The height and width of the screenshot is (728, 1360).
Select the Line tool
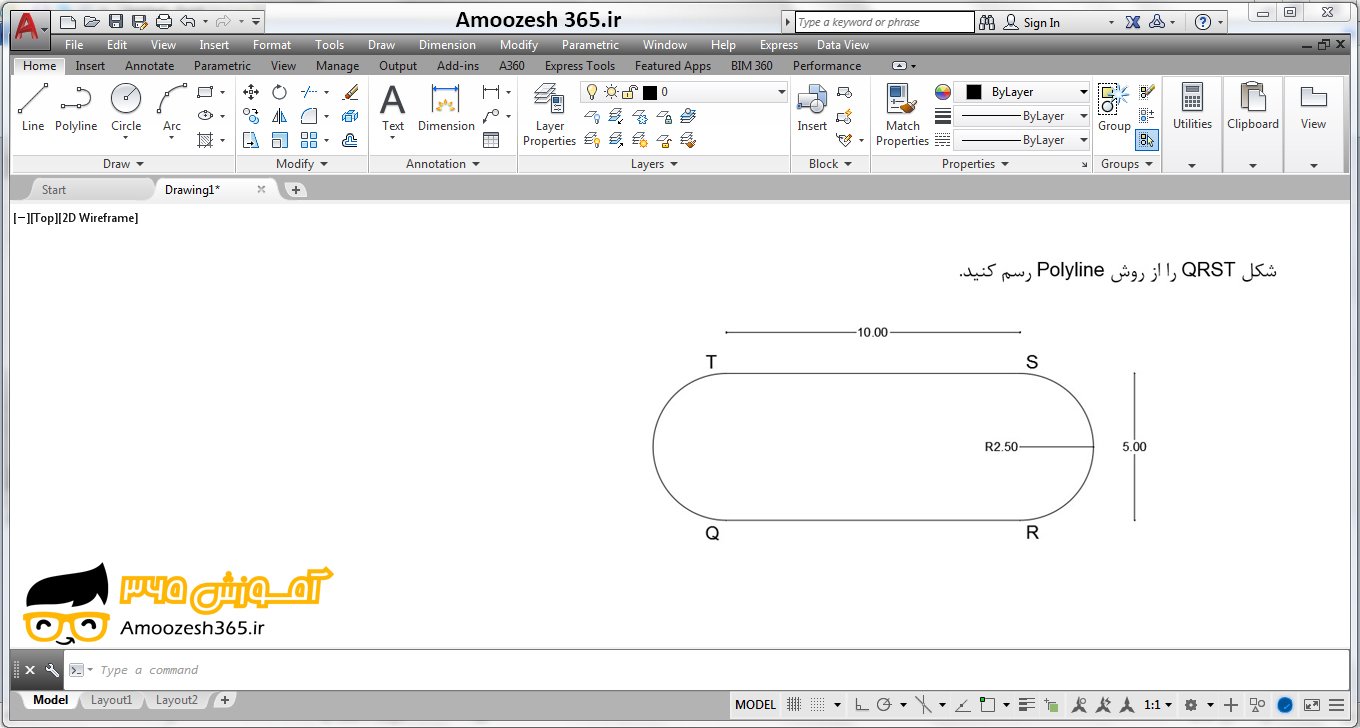pyautogui.click(x=33, y=108)
